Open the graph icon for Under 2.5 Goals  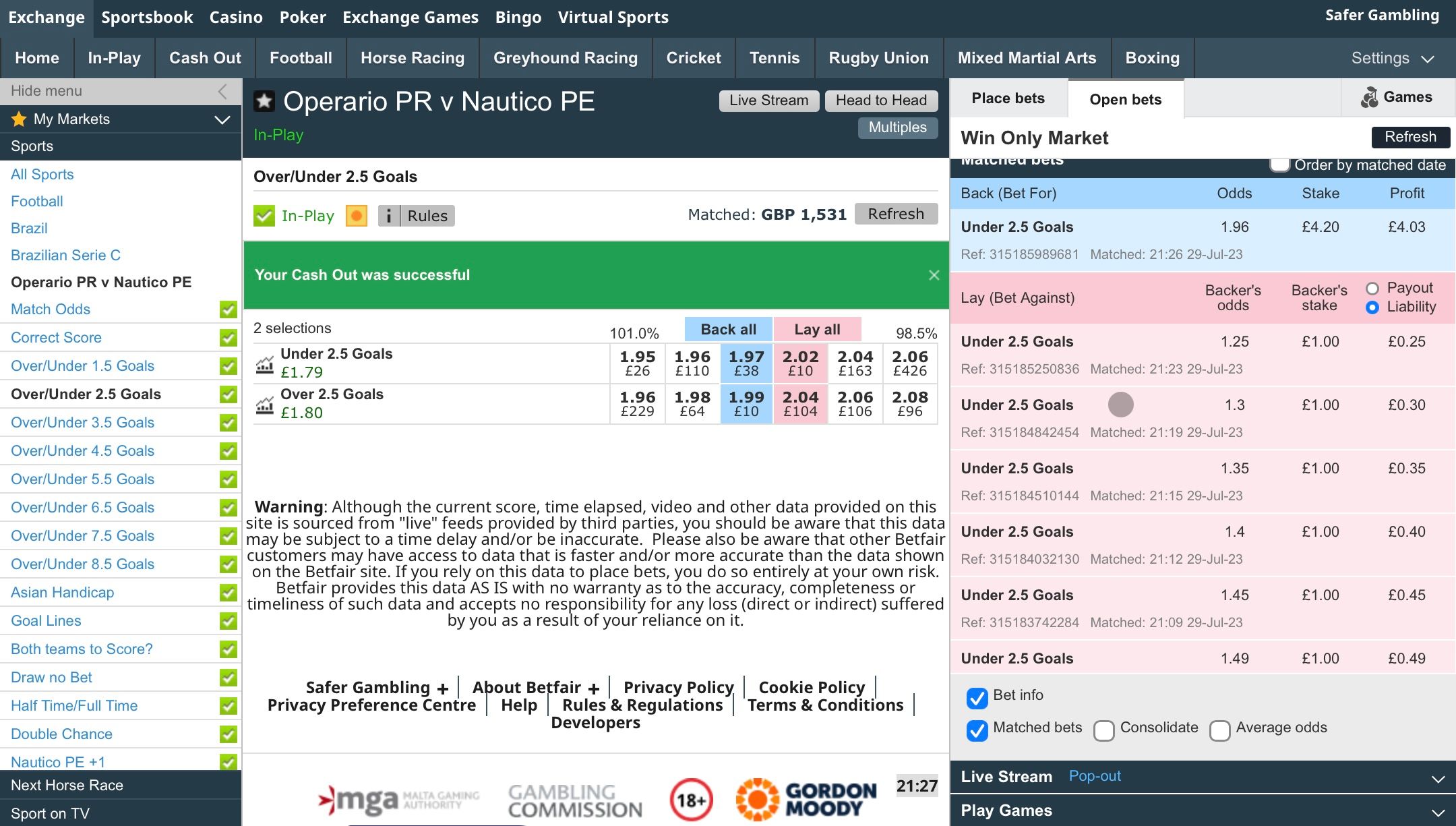pos(264,364)
